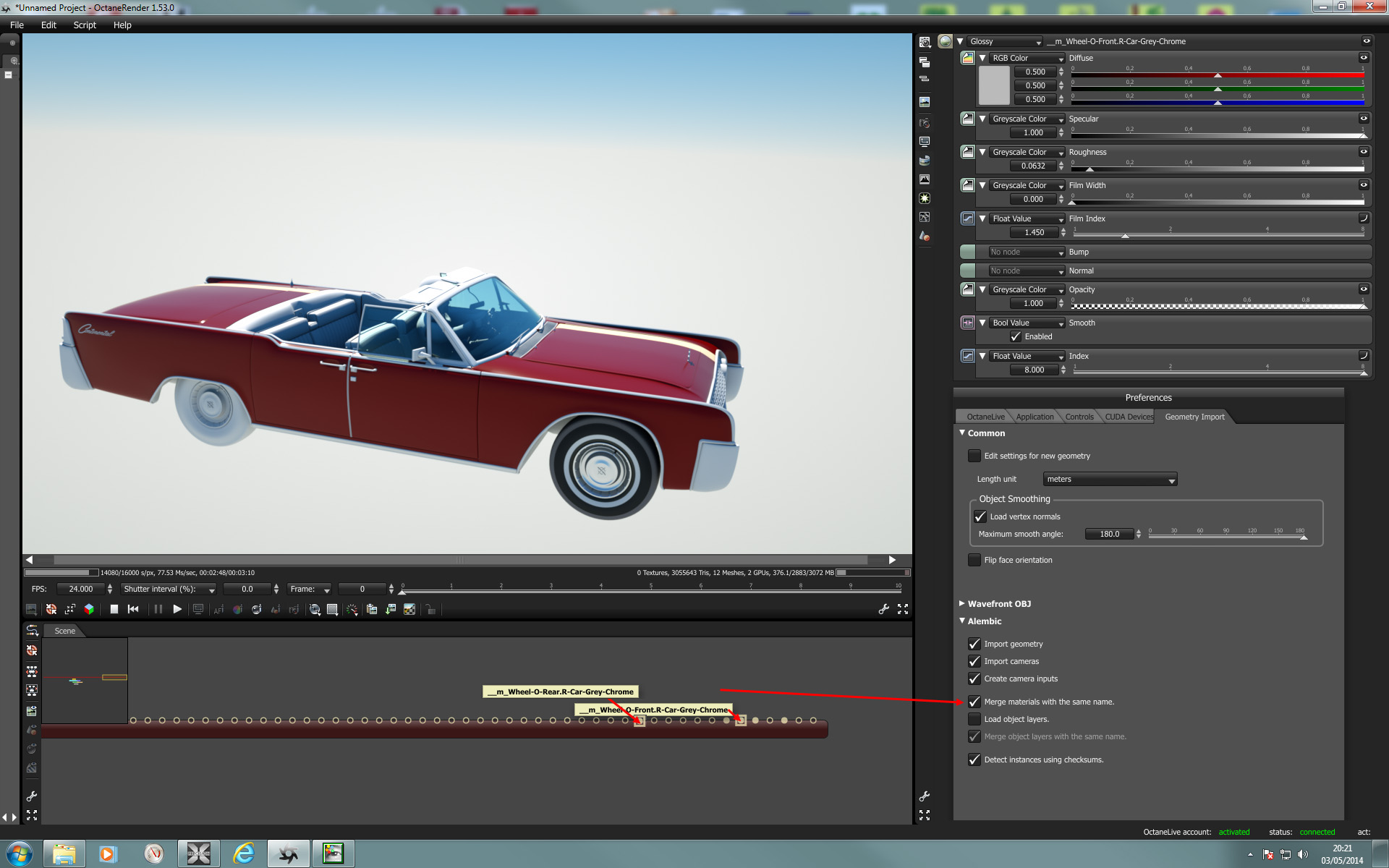Viewport: 1389px width, 868px height.
Task: Open the Script menu
Action: tap(85, 25)
